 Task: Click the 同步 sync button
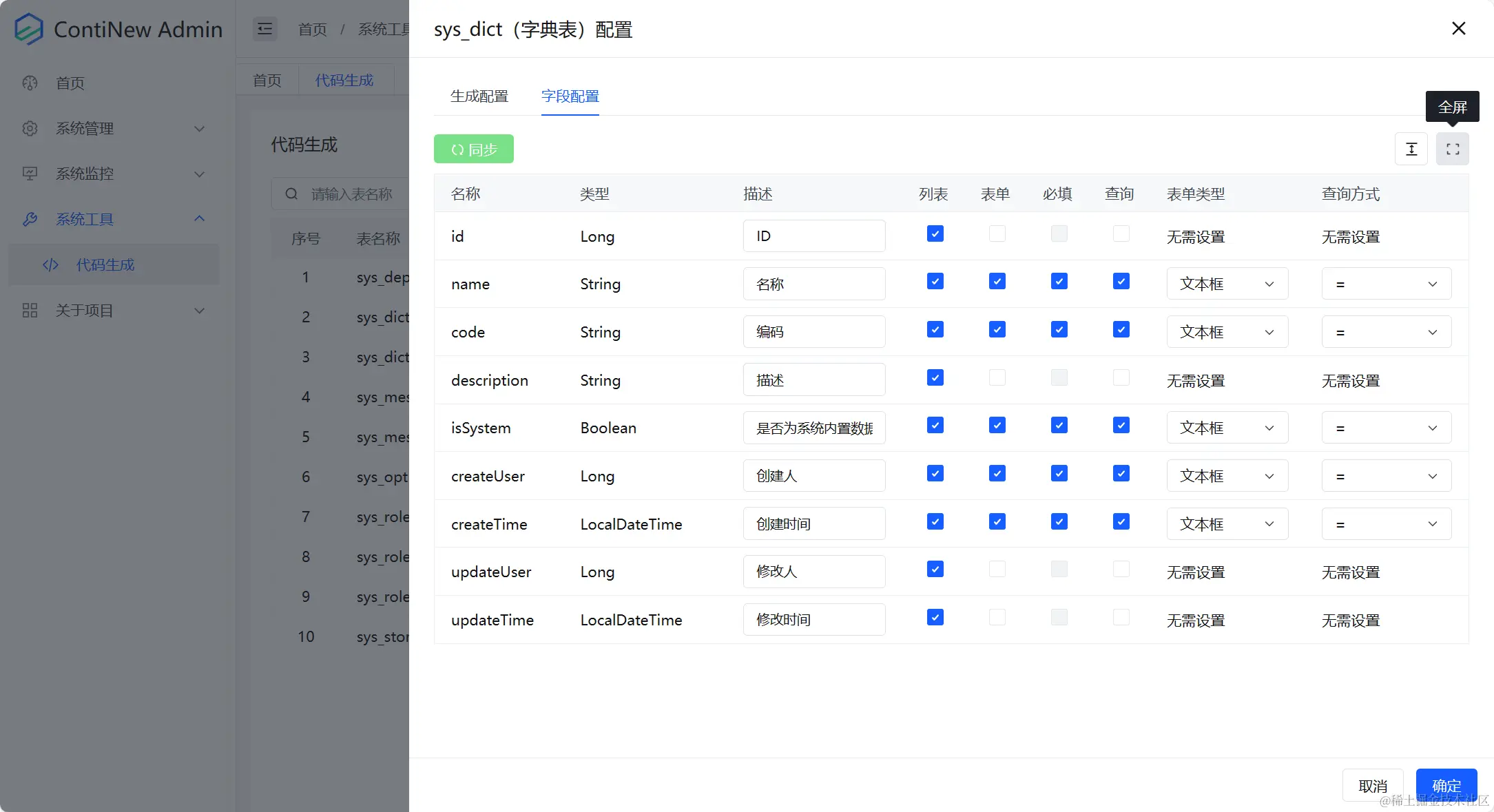click(x=473, y=149)
